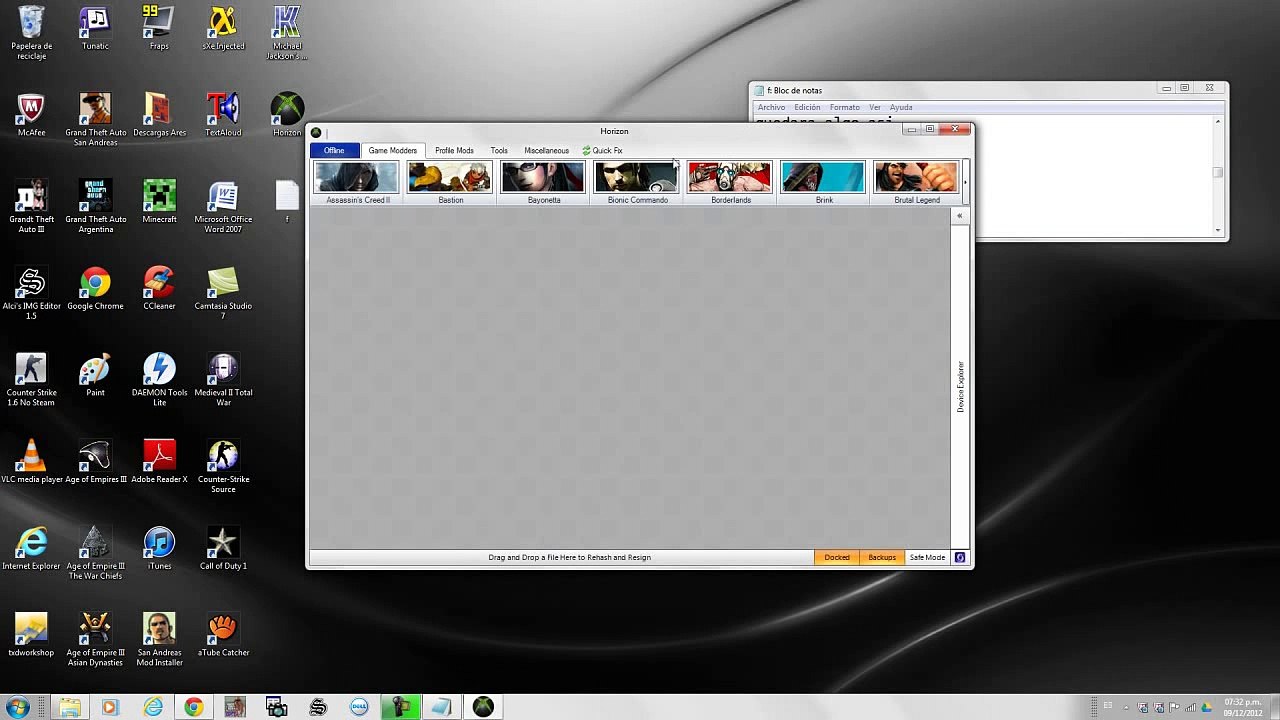Screen dimensions: 1280x720
Task: Open the Assassin's Creed II modder
Action: click(x=357, y=183)
